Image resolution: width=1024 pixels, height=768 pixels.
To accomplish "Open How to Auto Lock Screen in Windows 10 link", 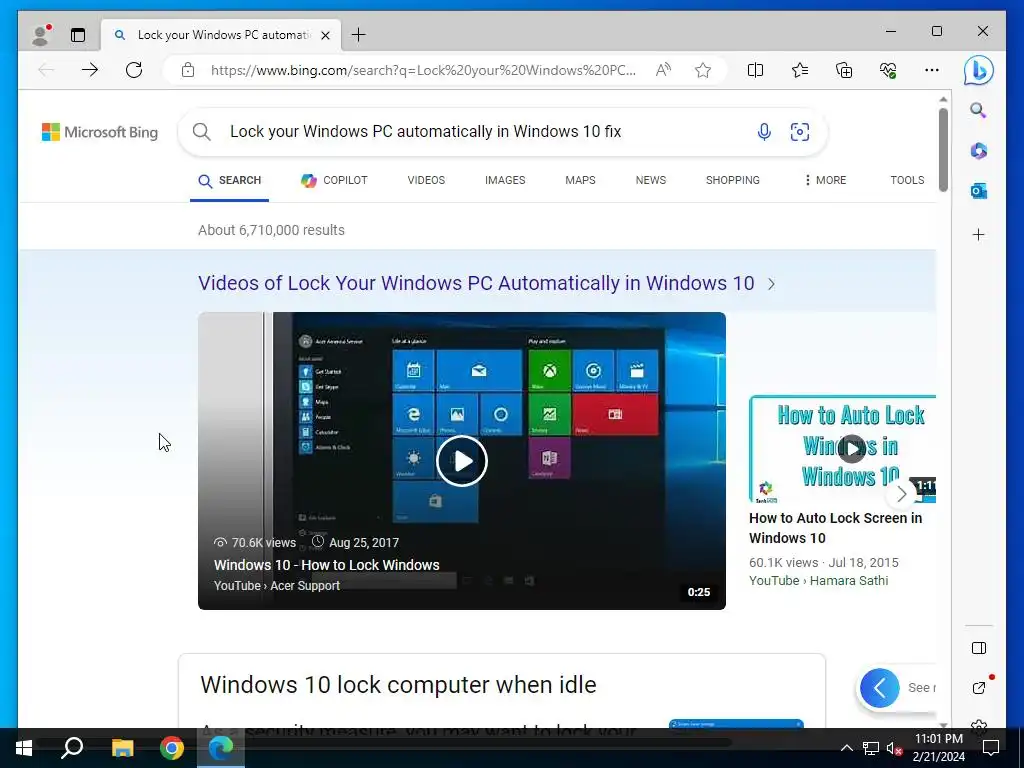I will coord(835,528).
